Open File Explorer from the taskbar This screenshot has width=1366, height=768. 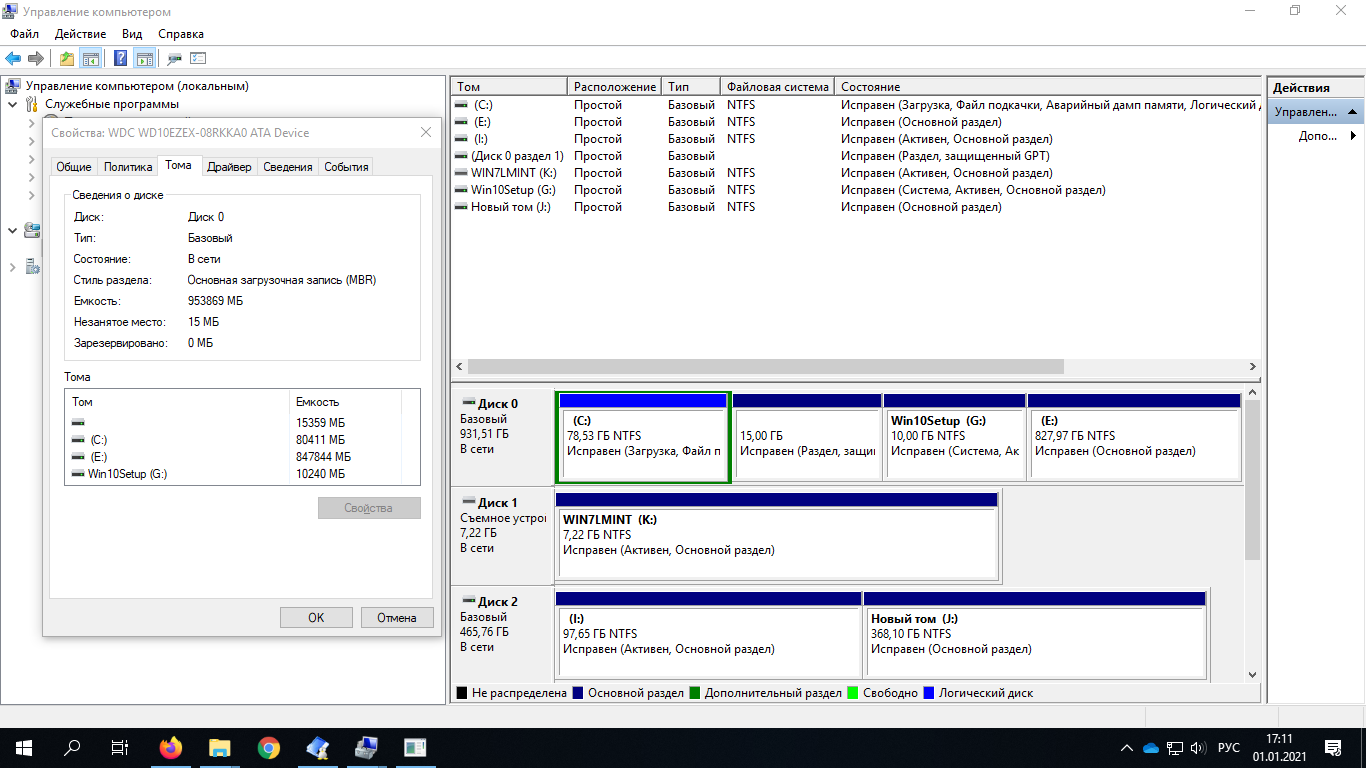click(220, 748)
